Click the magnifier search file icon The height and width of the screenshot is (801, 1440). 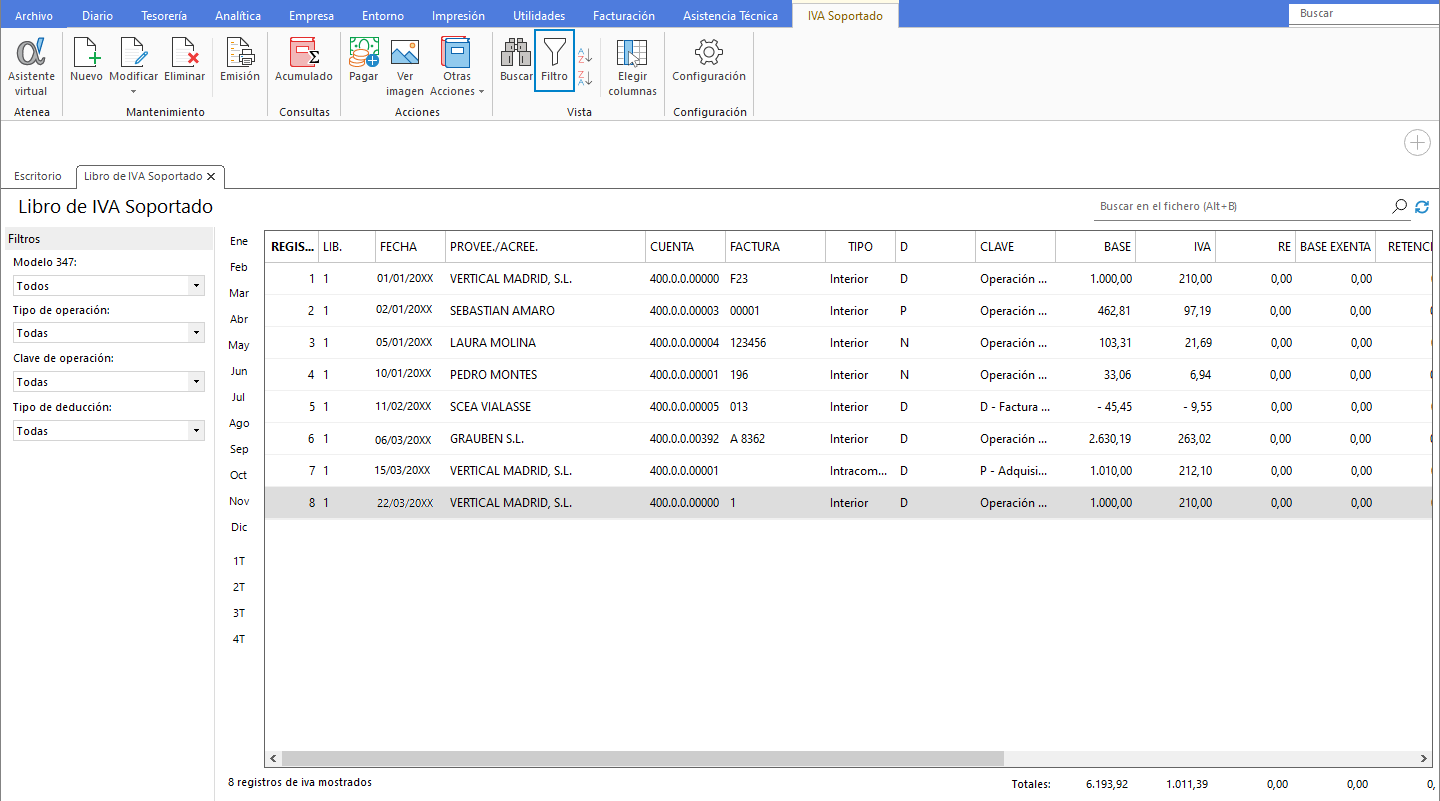[1399, 206]
